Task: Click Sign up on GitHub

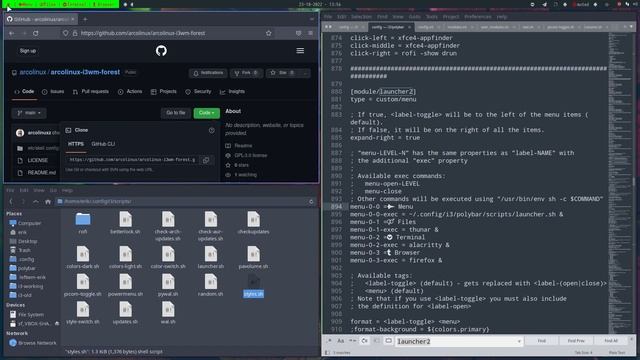Action: click(x=28, y=51)
